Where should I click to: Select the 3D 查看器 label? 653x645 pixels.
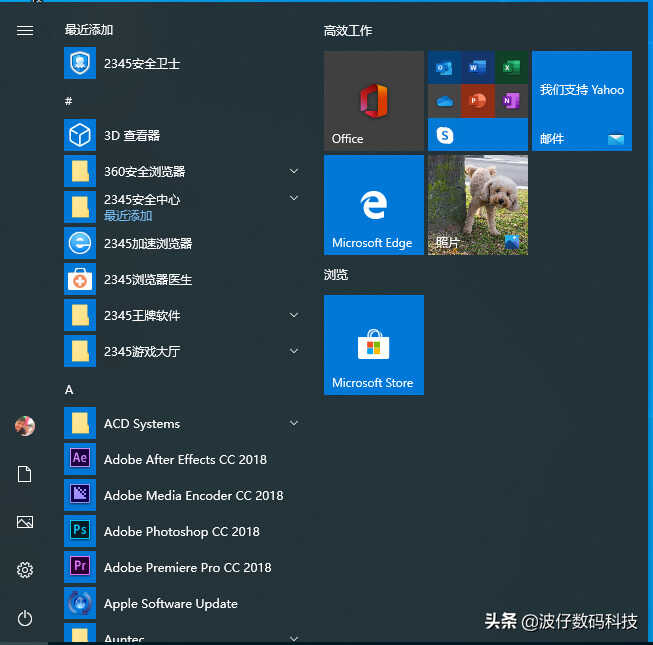point(132,135)
